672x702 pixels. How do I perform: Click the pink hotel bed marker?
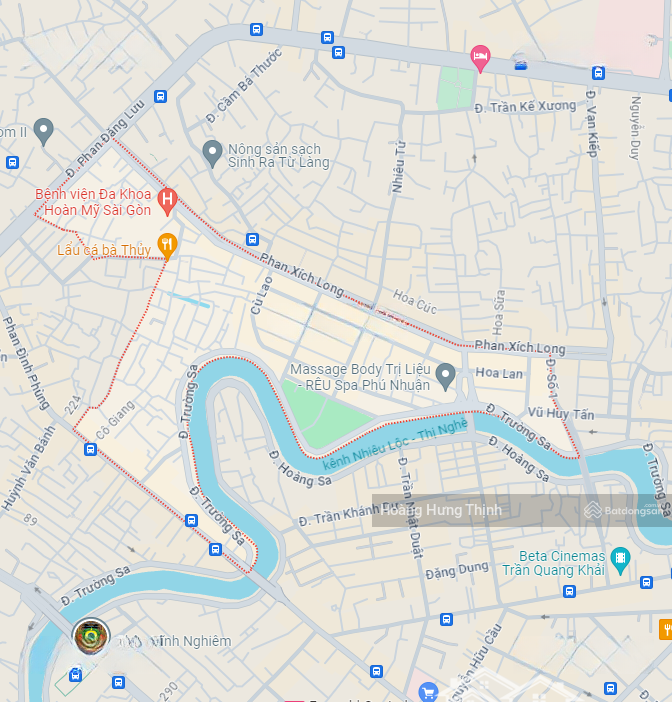pos(480,58)
